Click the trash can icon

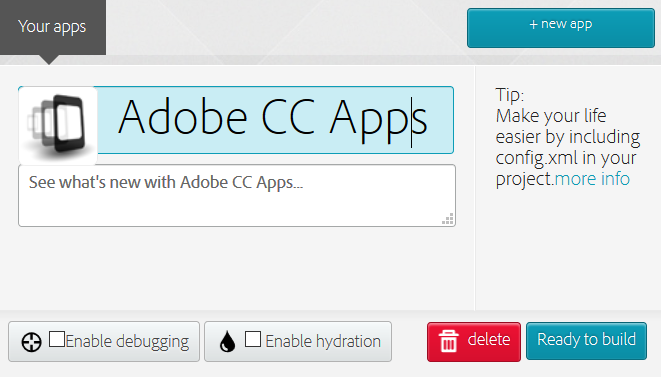(449, 341)
